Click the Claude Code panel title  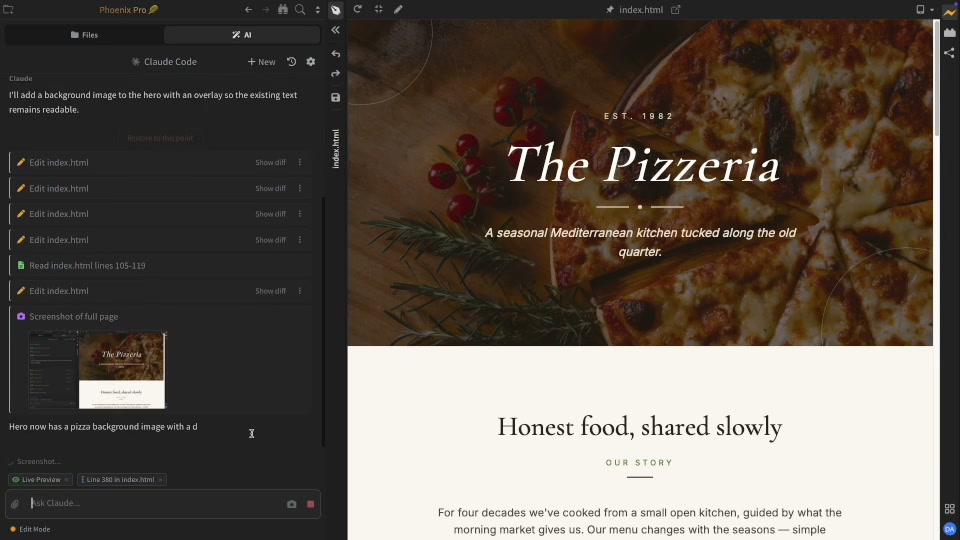[164, 62]
